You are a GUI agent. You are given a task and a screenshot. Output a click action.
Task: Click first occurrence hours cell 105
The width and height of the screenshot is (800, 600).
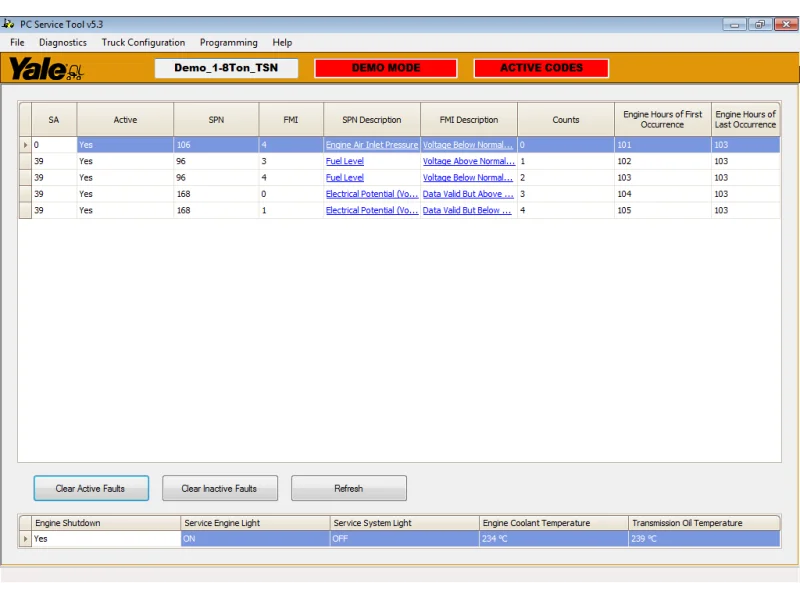click(663, 210)
